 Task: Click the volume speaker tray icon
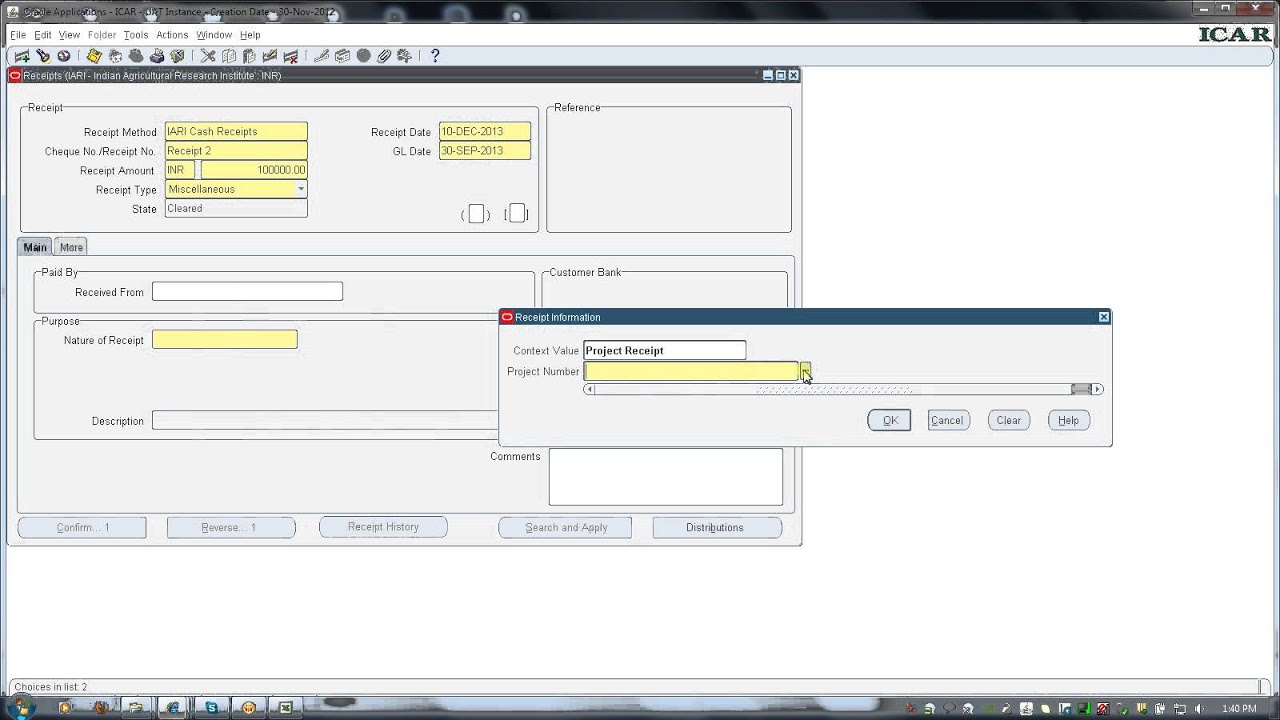[x=1198, y=709]
